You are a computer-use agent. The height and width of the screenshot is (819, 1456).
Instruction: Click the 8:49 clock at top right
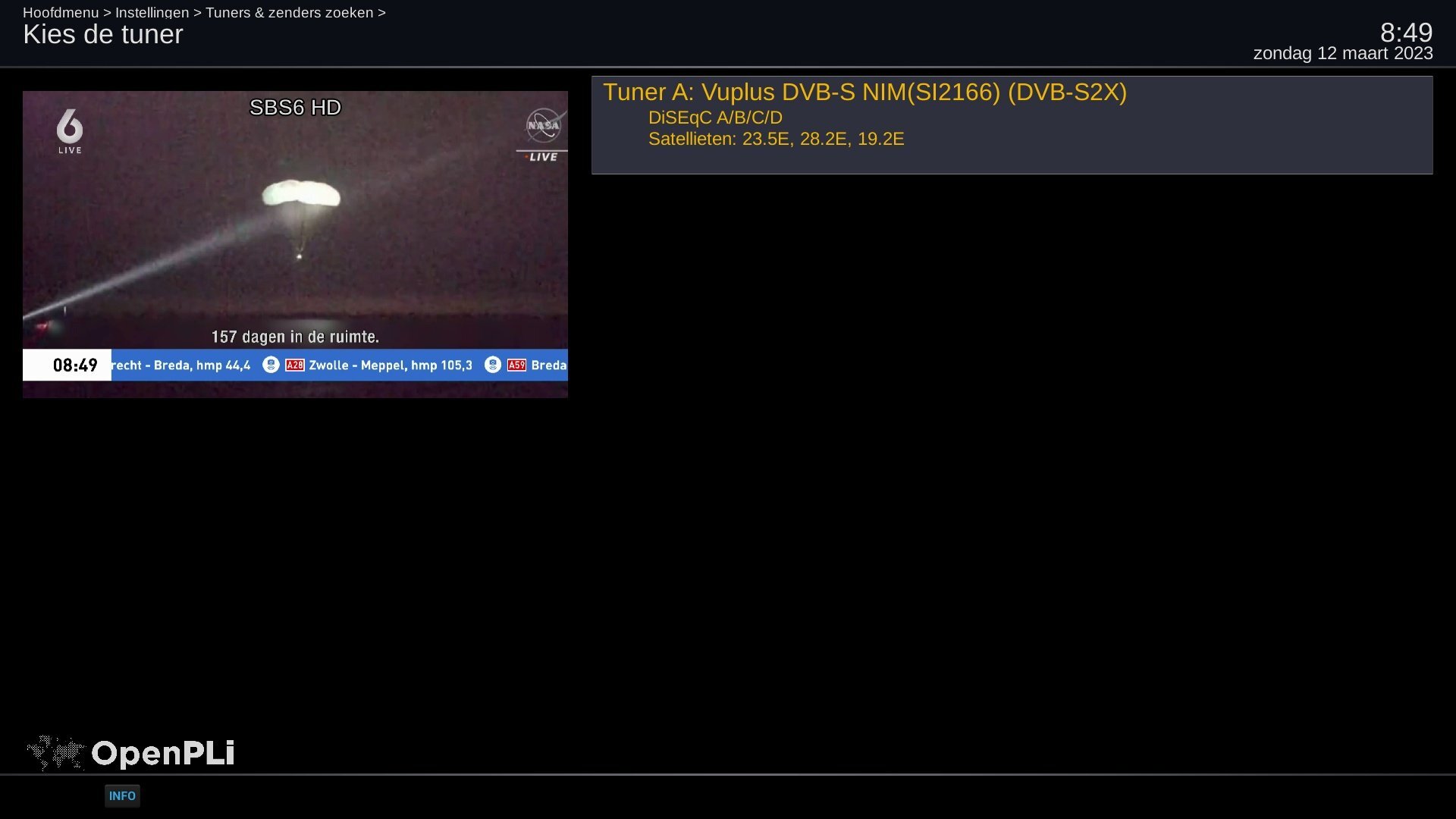click(1406, 33)
